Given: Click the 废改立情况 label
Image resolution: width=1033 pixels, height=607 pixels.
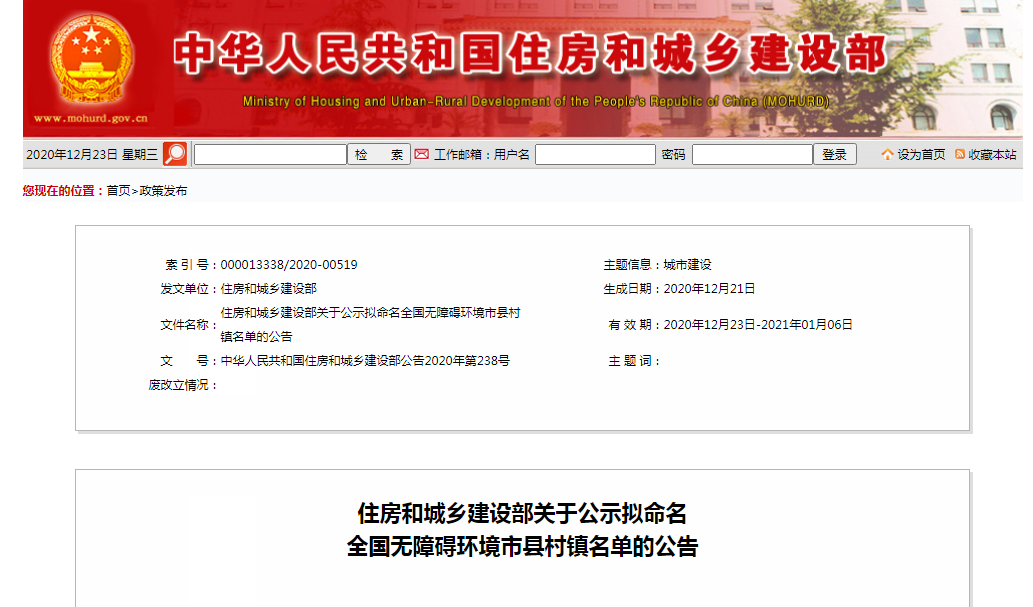Looking at the screenshot, I should (183, 385).
